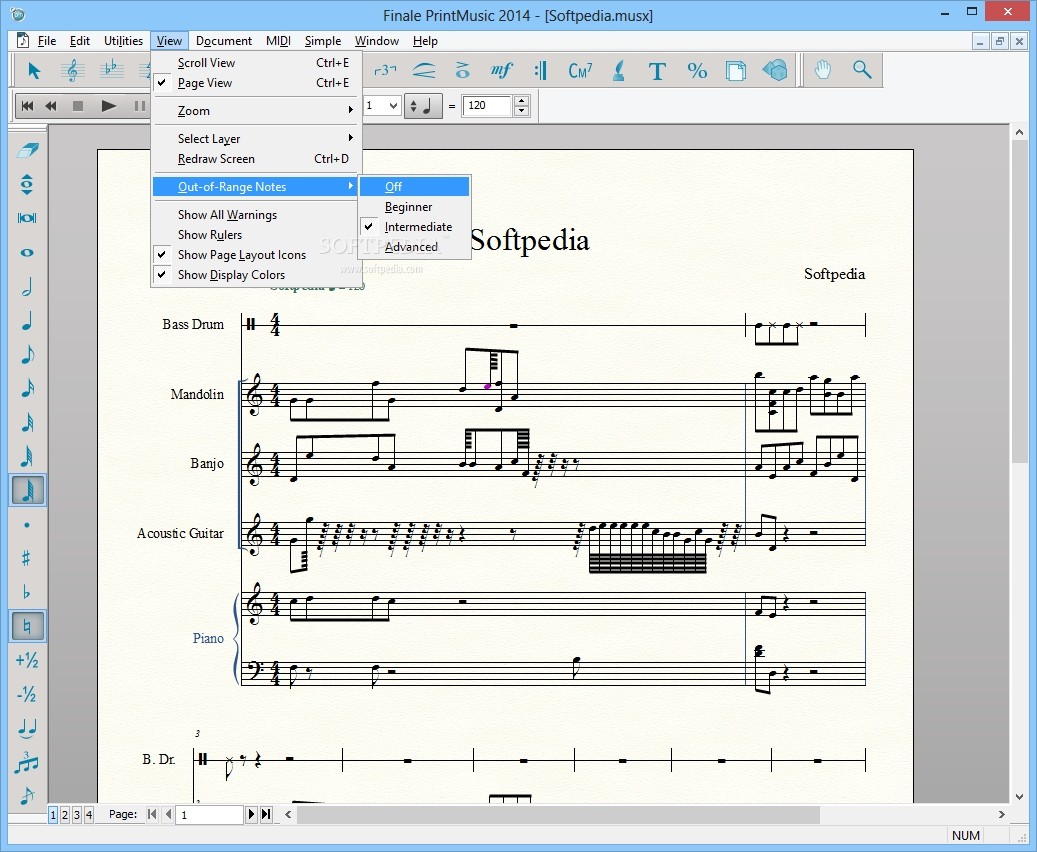Select the sharp accidental

tap(26, 558)
